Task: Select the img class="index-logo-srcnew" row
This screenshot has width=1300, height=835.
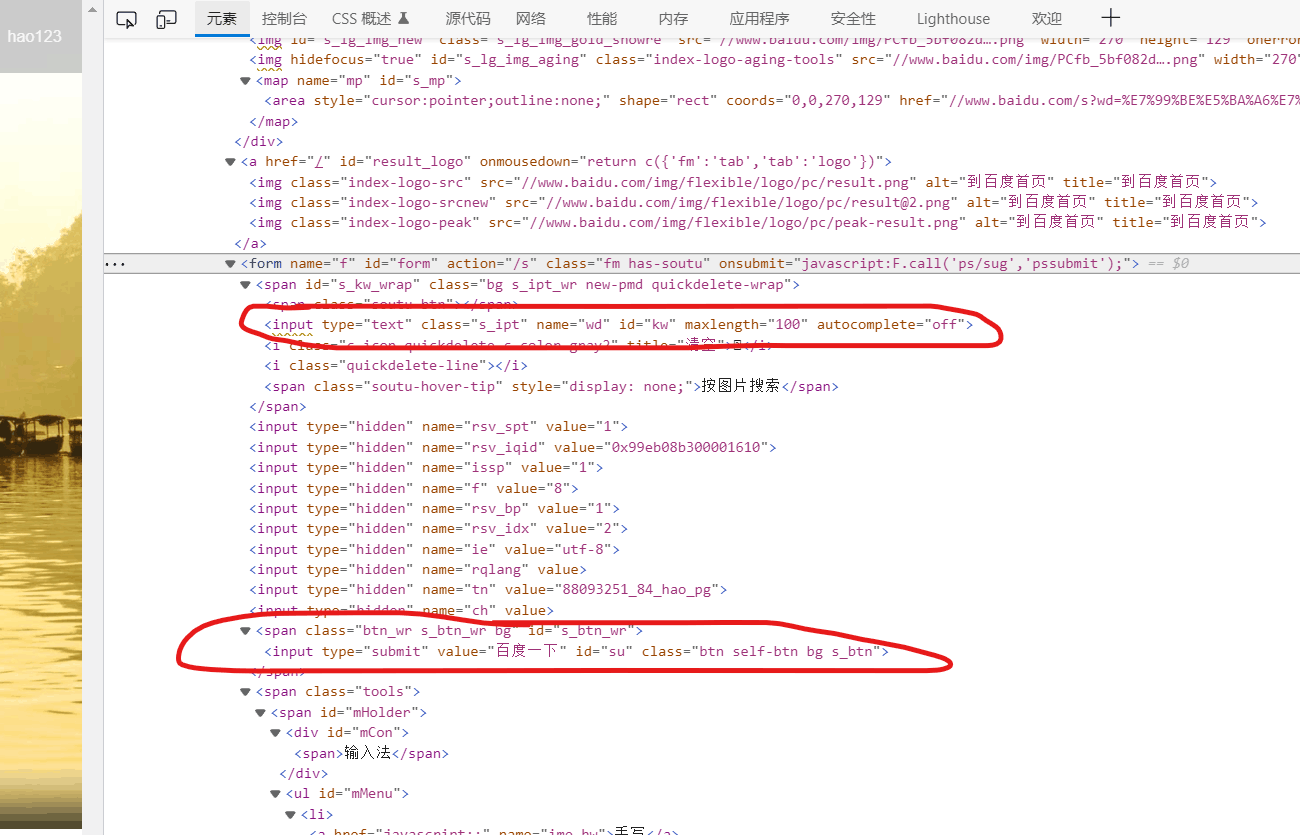Action: [x=754, y=203]
